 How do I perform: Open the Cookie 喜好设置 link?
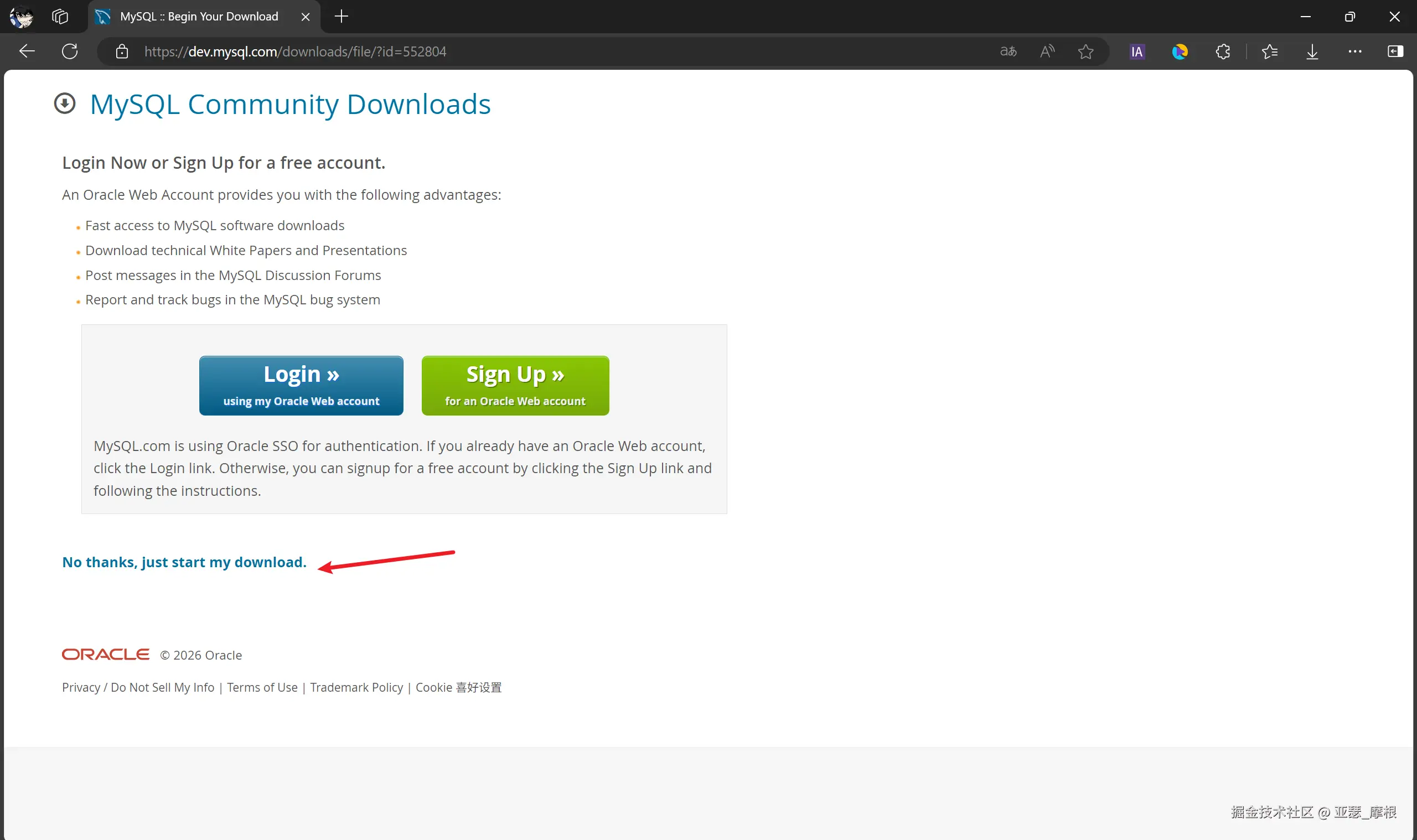pos(458,687)
